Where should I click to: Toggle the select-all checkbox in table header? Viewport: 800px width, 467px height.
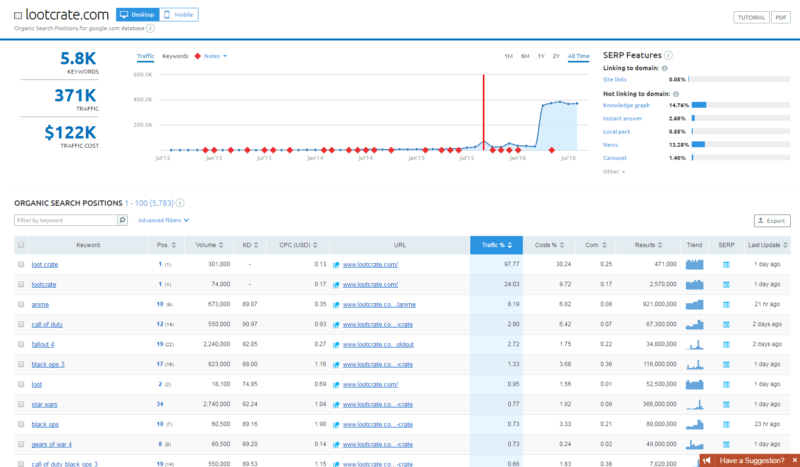pyautogui.click(x=21, y=245)
